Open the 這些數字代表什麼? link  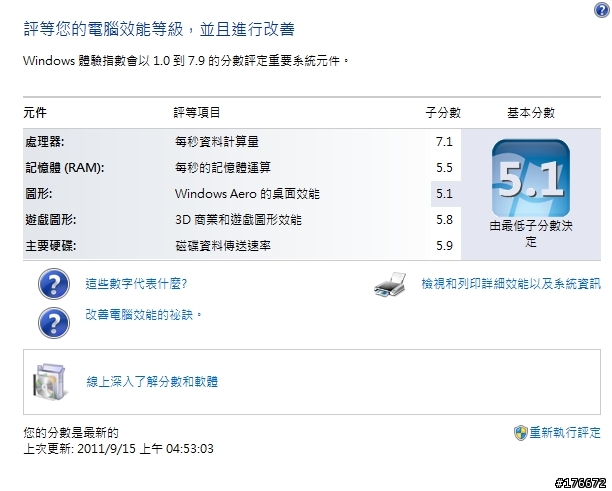click(136, 283)
